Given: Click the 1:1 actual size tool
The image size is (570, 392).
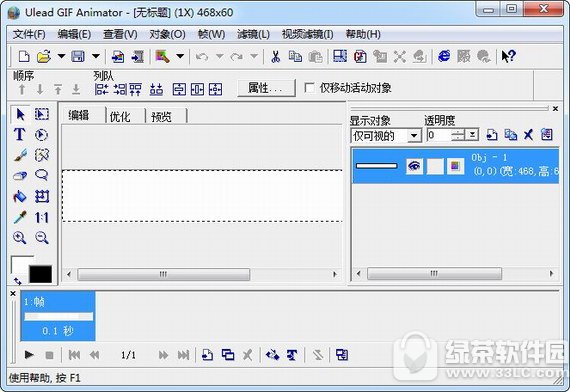Looking at the screenshot, I should coord(41,217).
